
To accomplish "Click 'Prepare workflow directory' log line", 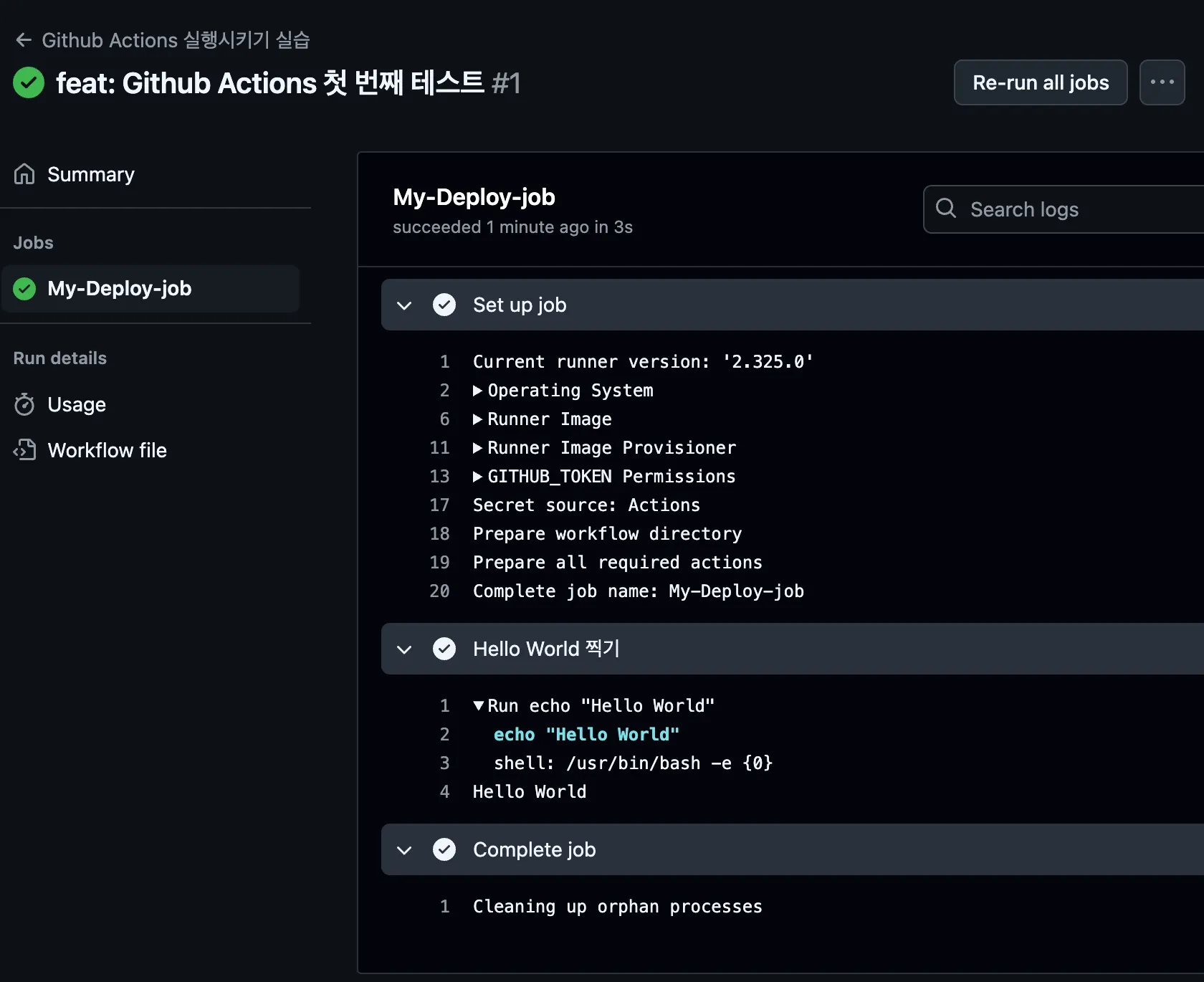I will click(x=607, y=534).
